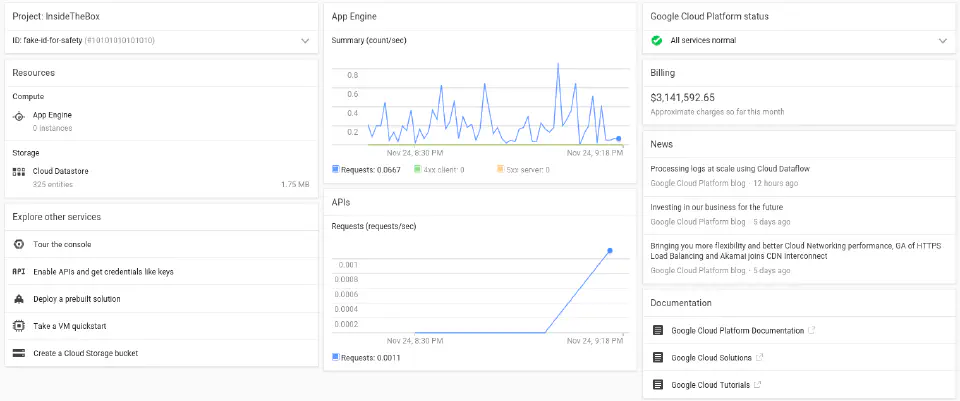Open Google Cloud Platform Documentation link
The image size is (960, 401).
pyautogui.click(x=735, y=330)
